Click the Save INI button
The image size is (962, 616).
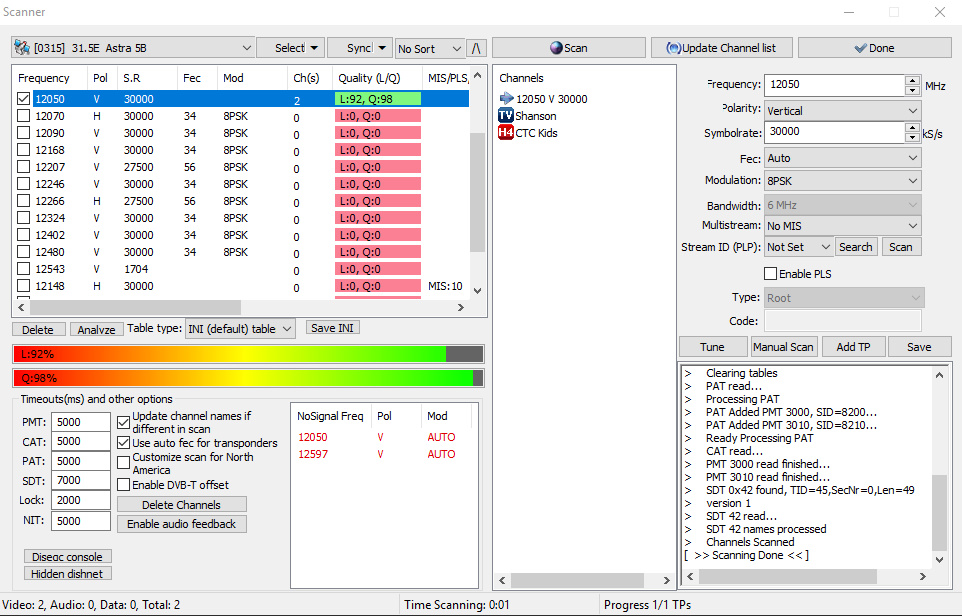pos(332,328)
